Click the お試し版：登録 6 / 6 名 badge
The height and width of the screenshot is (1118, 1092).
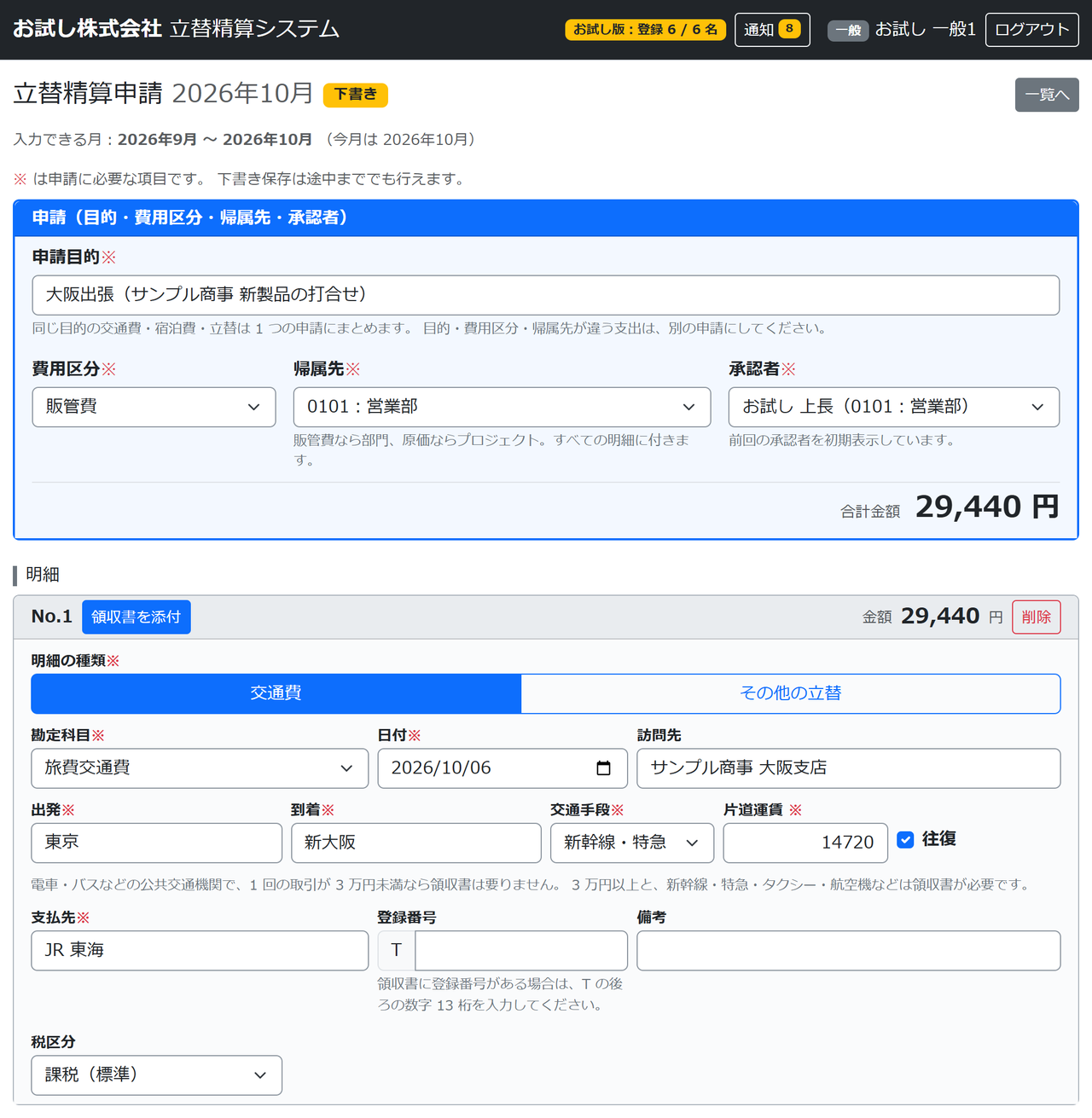646,30
